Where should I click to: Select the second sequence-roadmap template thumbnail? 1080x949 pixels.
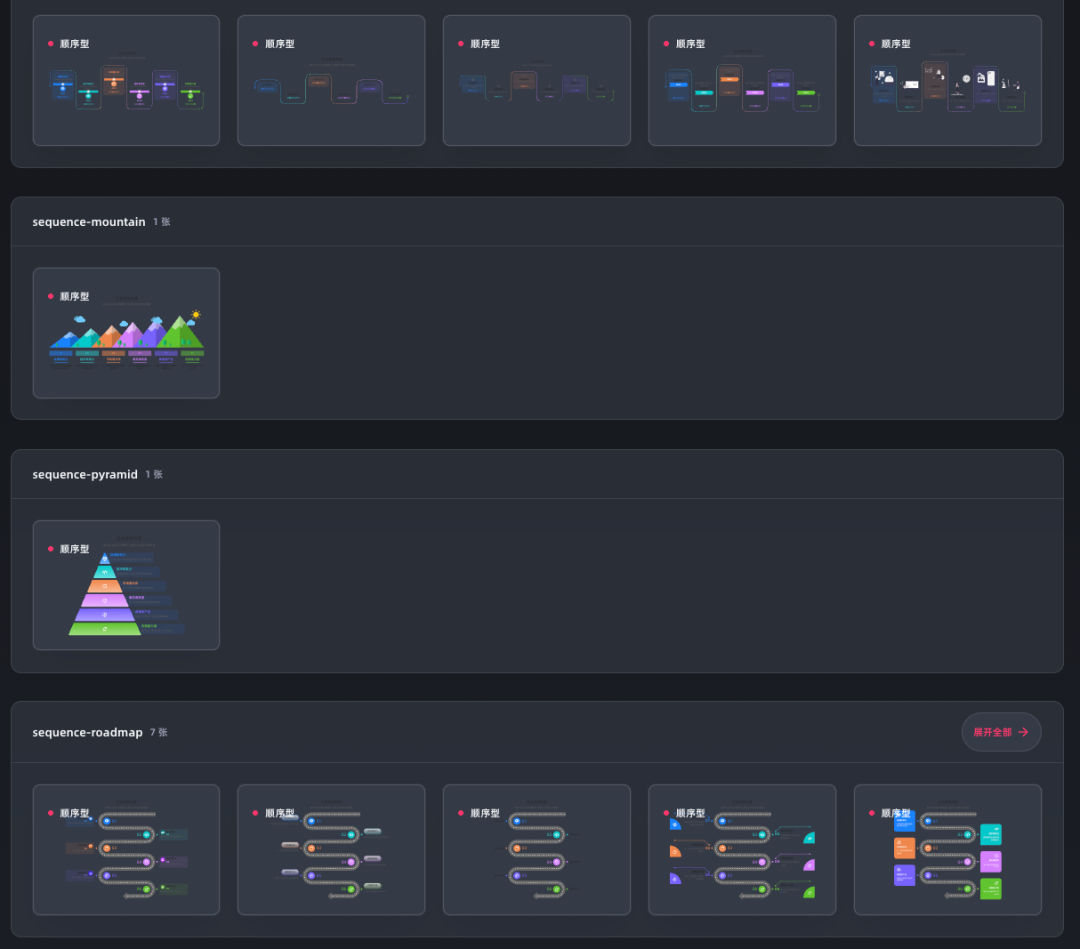tap(331, 849)
